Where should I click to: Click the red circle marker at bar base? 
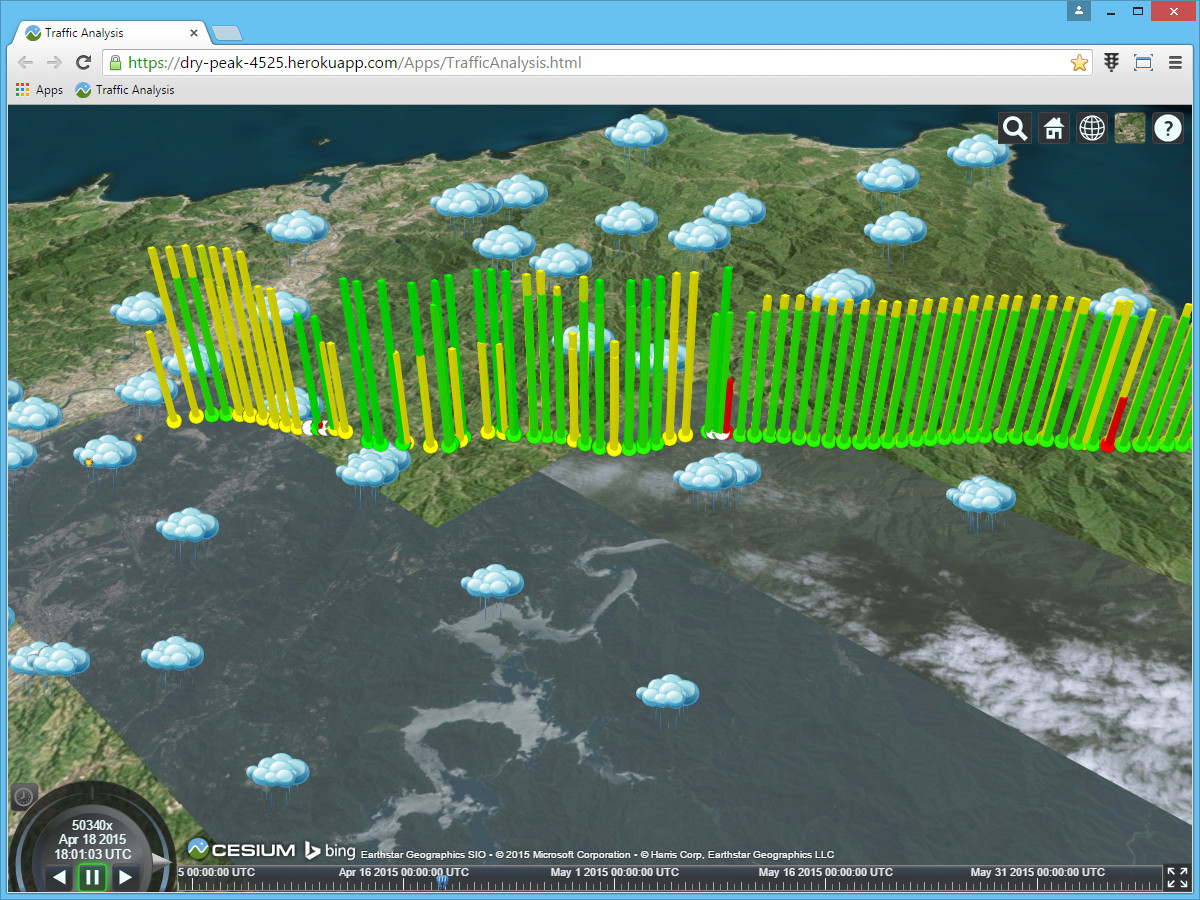(1107, 444)
